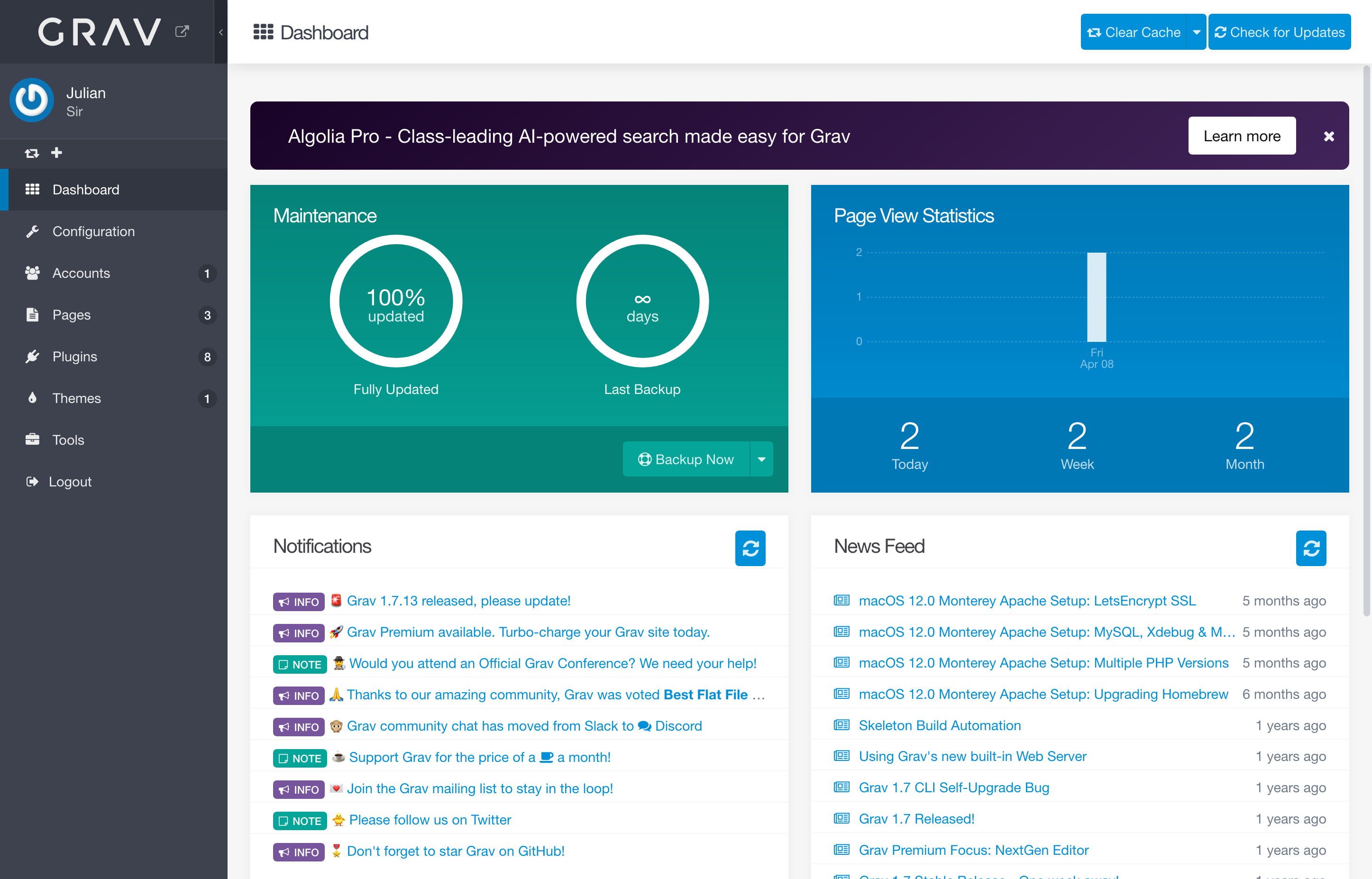This screenshot has width=1372, height=879.
Task: Click the Pages document icon
Action: coord(33,314)
